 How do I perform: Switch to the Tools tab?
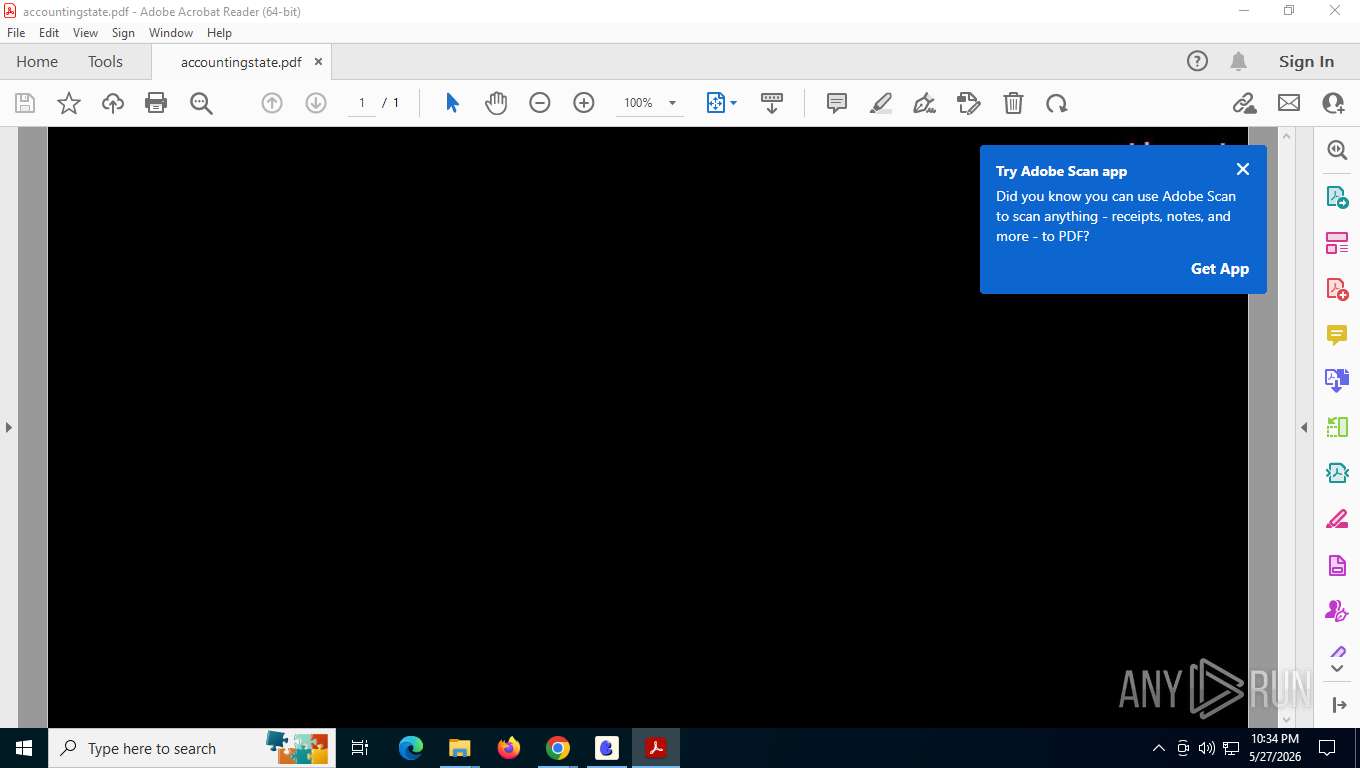coord(105,61)
